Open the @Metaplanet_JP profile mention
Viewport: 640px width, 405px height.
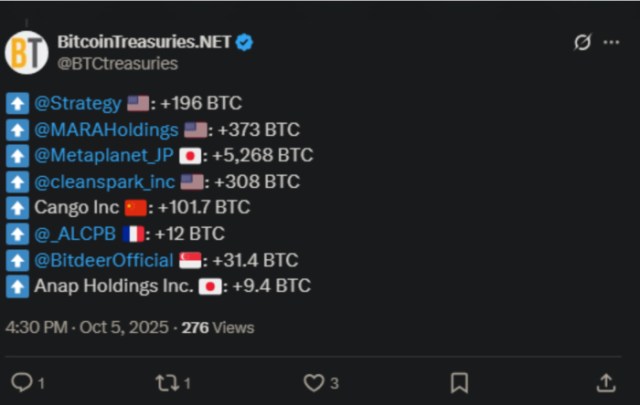pos(104,155)
